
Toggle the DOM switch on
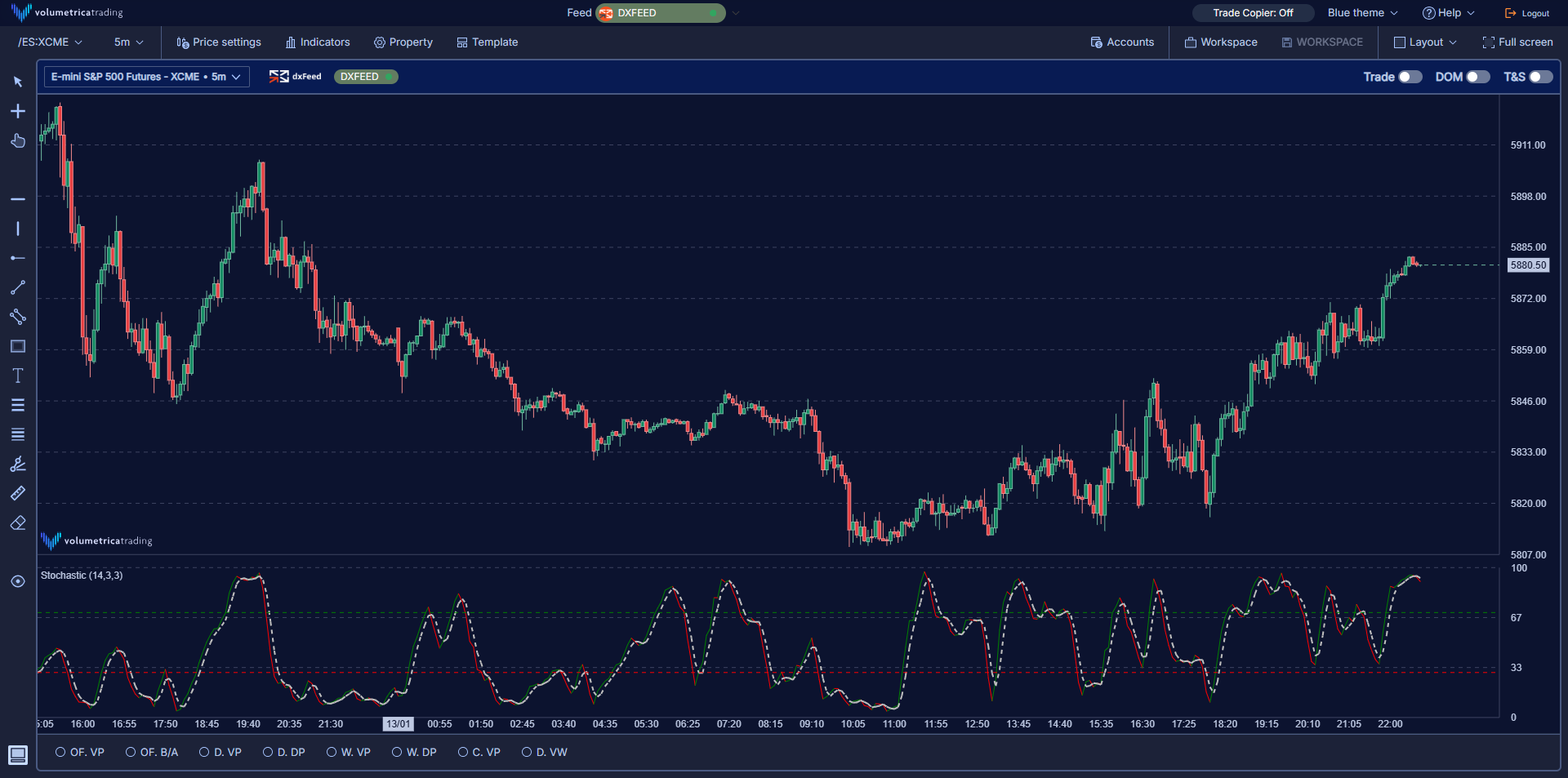click(1478, 77)
